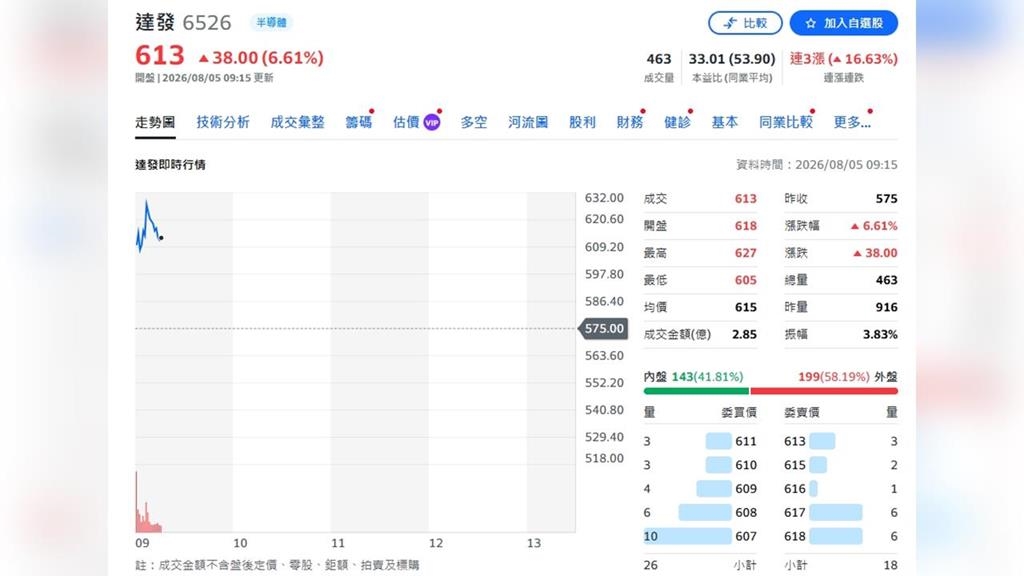Click the 均價 value 615

point(745,307)
